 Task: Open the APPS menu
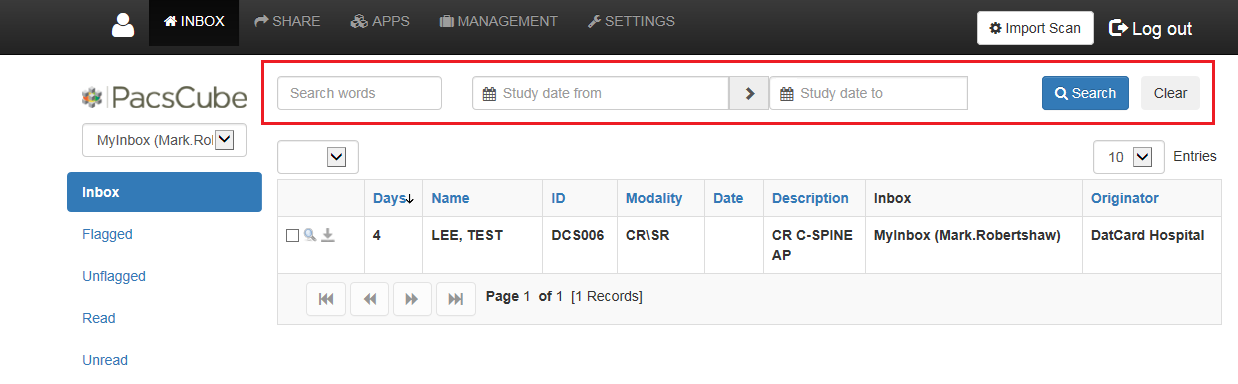tap(380, 21)
